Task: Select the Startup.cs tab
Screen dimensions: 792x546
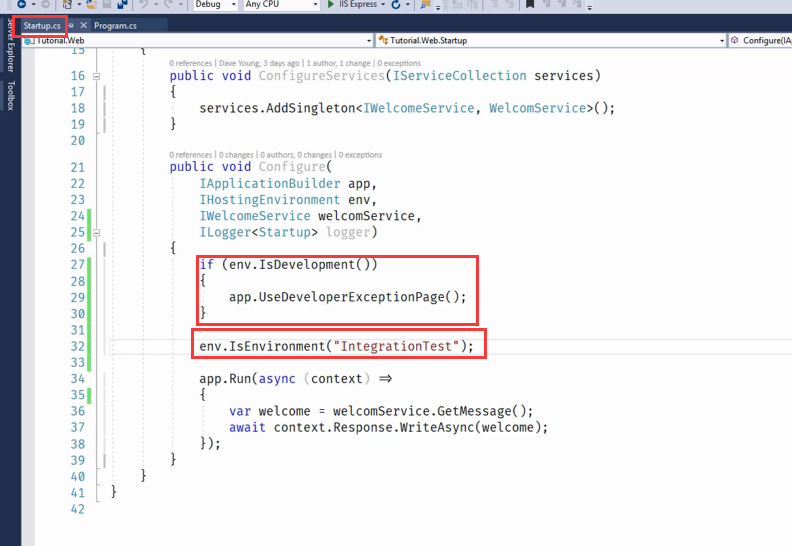Action: click(42, 25)
